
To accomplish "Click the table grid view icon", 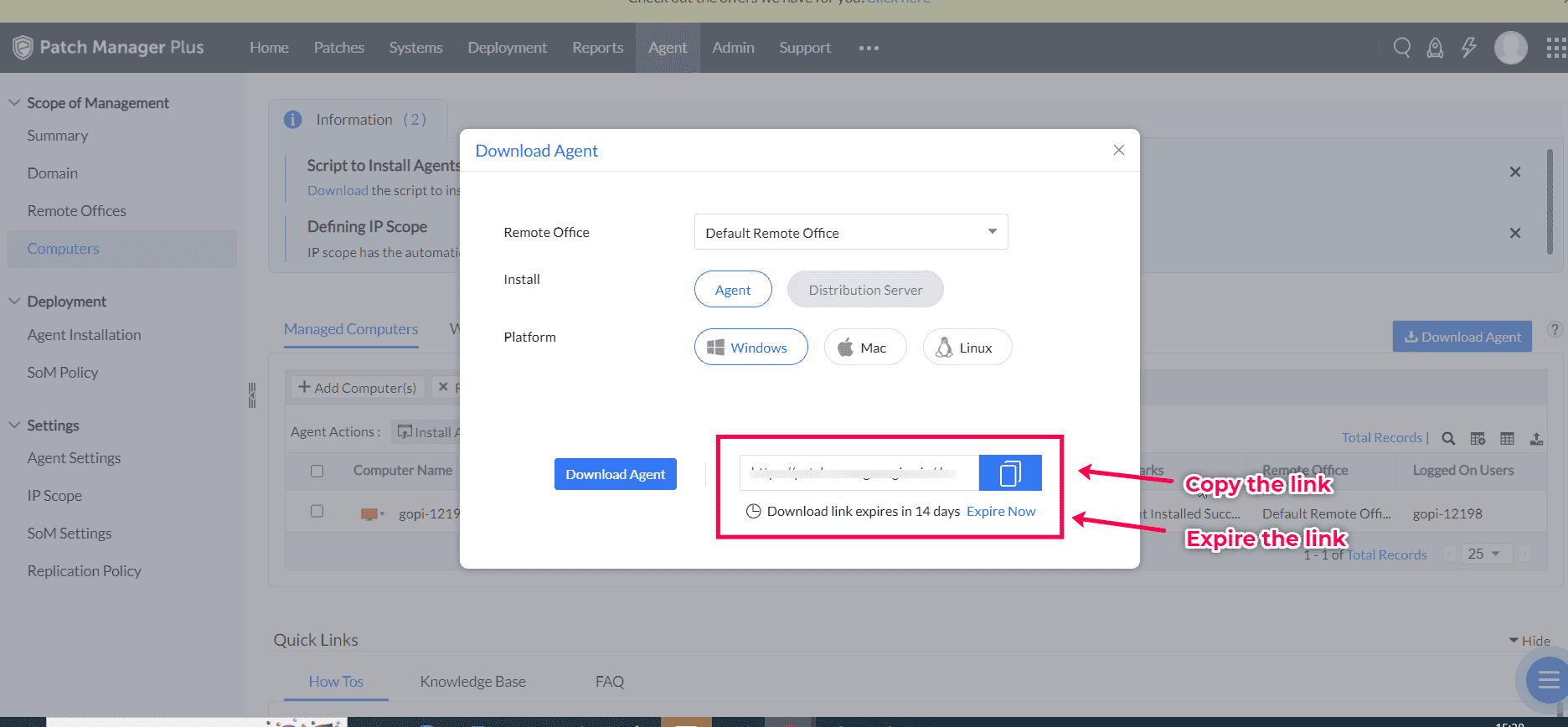I will coord(1507,438).
